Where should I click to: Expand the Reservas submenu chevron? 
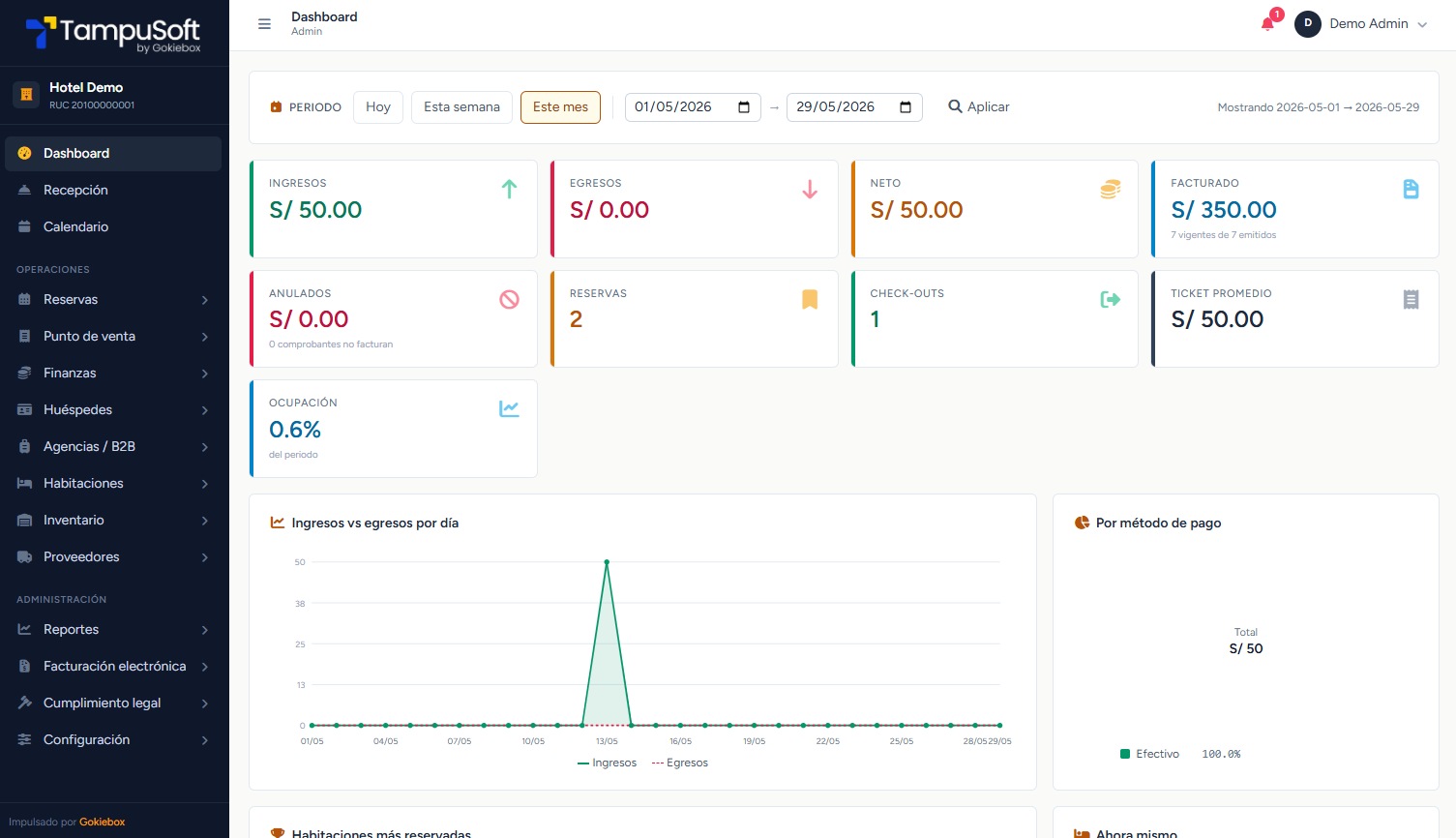(x=205, y=300)
